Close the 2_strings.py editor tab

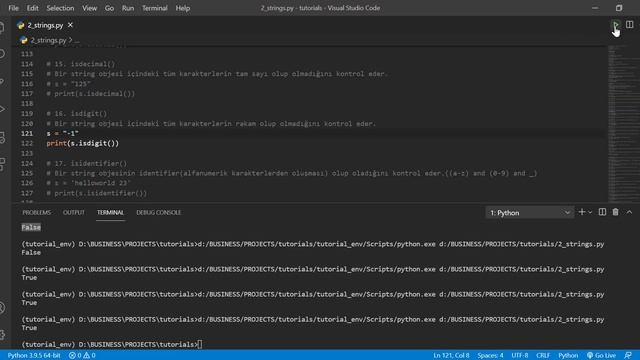(70, 25)
